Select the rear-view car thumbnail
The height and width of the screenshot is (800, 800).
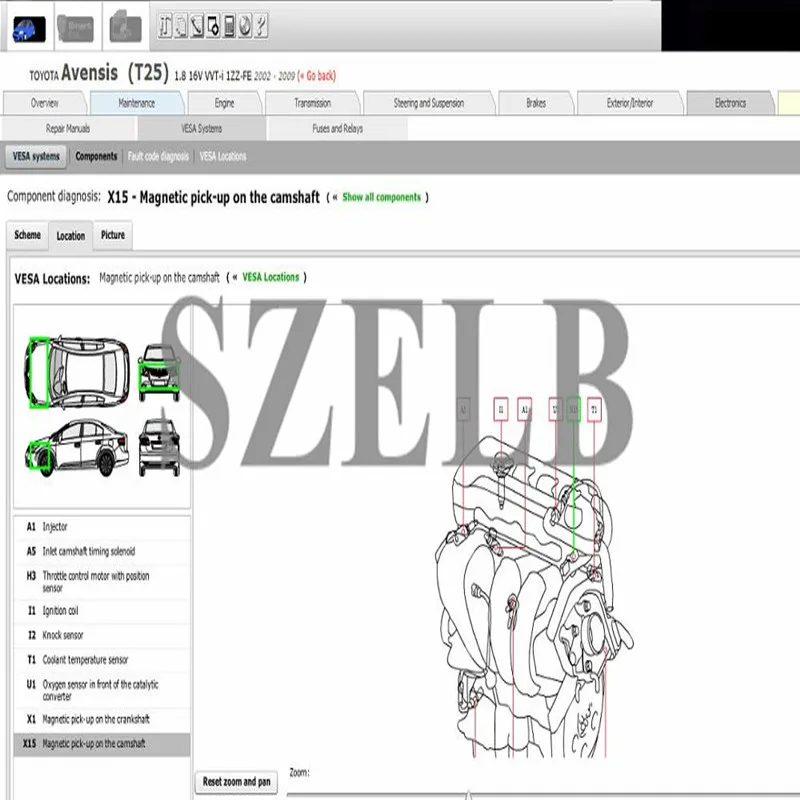point(159,447)
